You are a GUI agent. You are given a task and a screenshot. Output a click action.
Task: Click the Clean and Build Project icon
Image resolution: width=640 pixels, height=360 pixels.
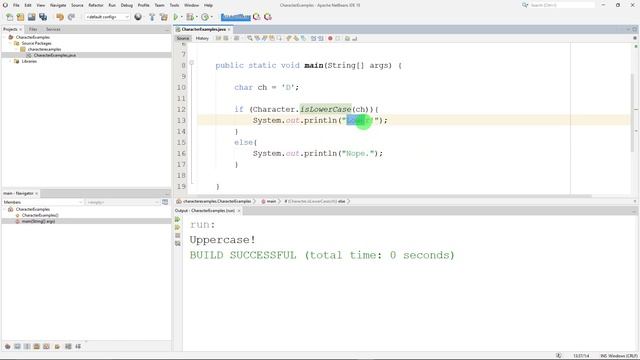164,17
